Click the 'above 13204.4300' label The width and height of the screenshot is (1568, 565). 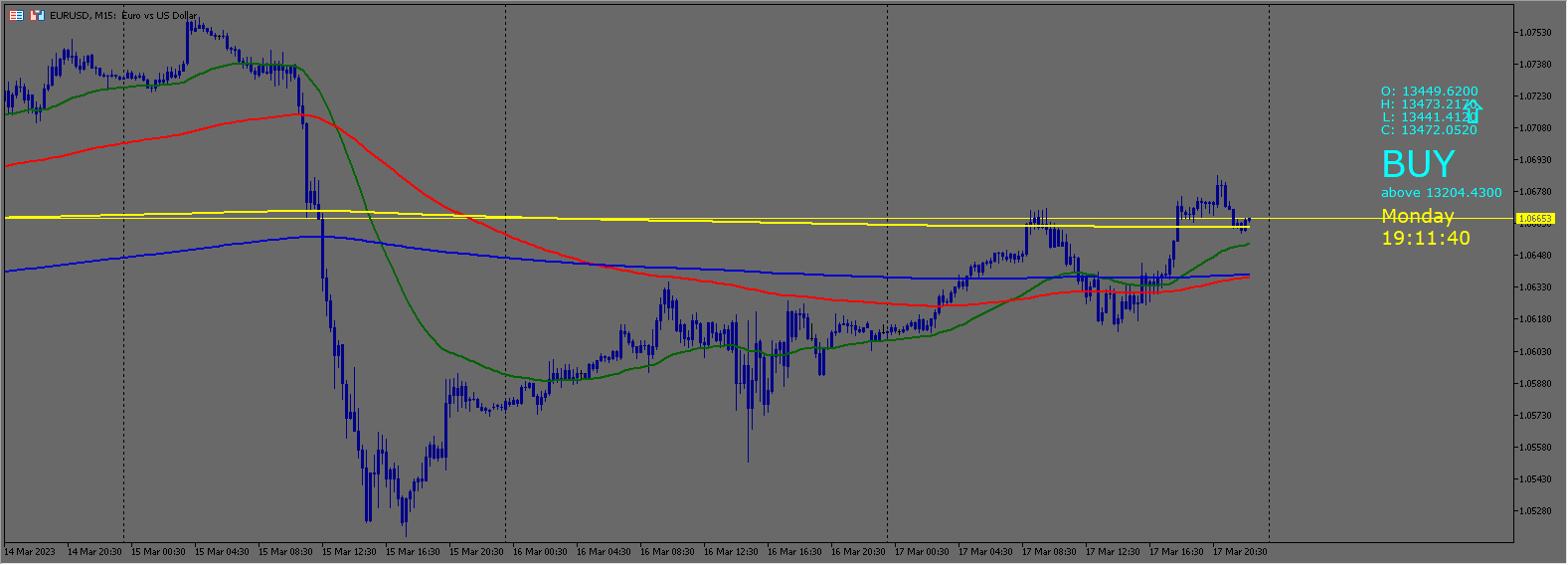[x=1441, y=193]
